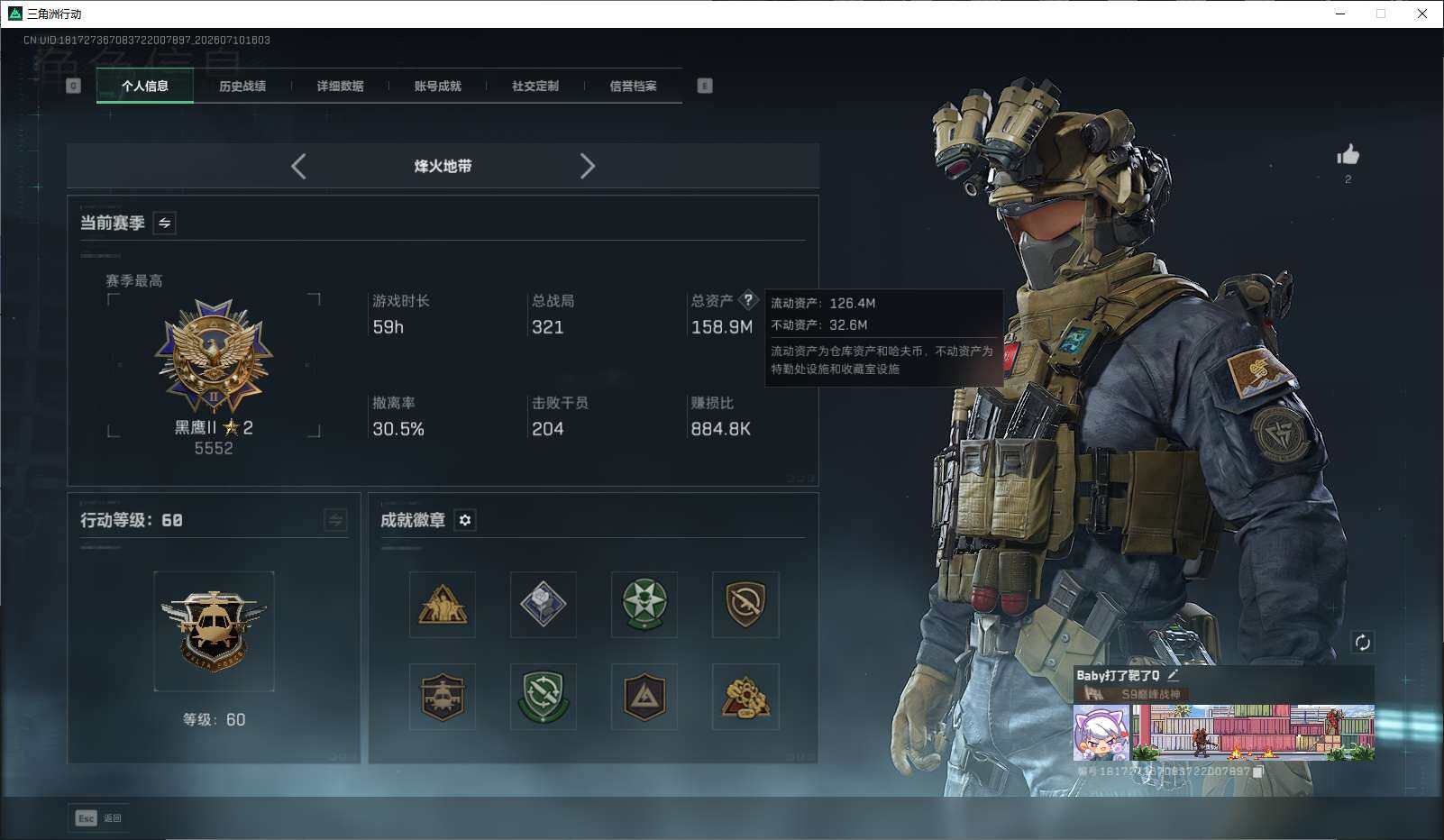Open the 账号成就 tab
Image resolution: width=1444 pixels, height=840 pixels.
point(437,86)
